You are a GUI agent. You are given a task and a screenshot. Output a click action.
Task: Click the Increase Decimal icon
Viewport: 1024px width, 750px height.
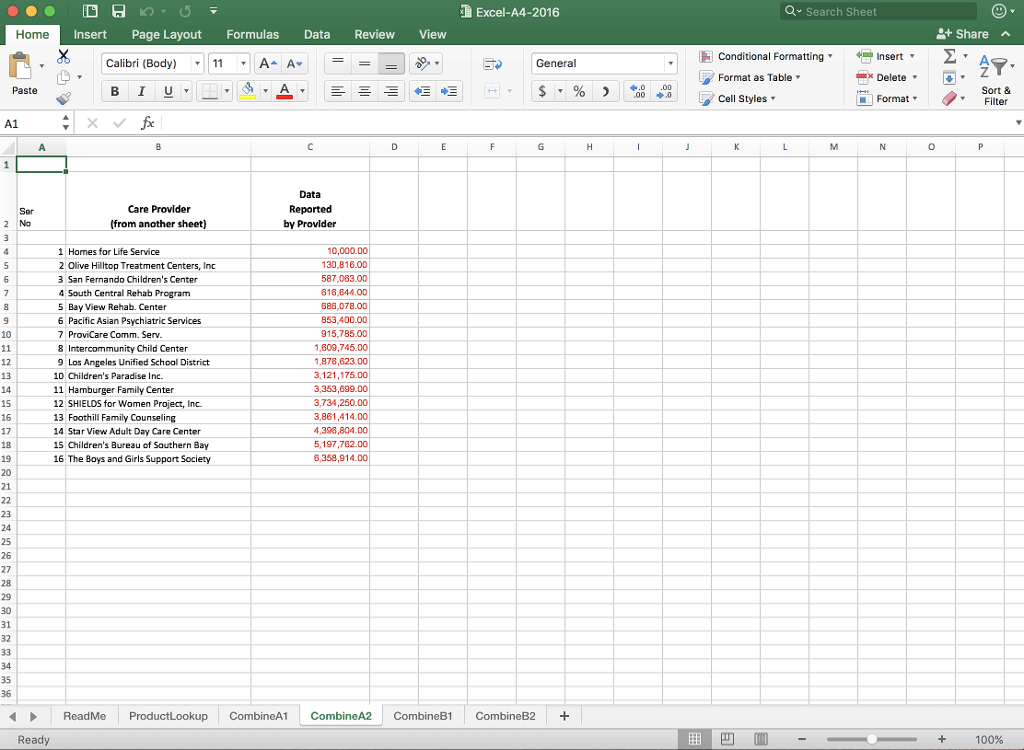(637, 90)
